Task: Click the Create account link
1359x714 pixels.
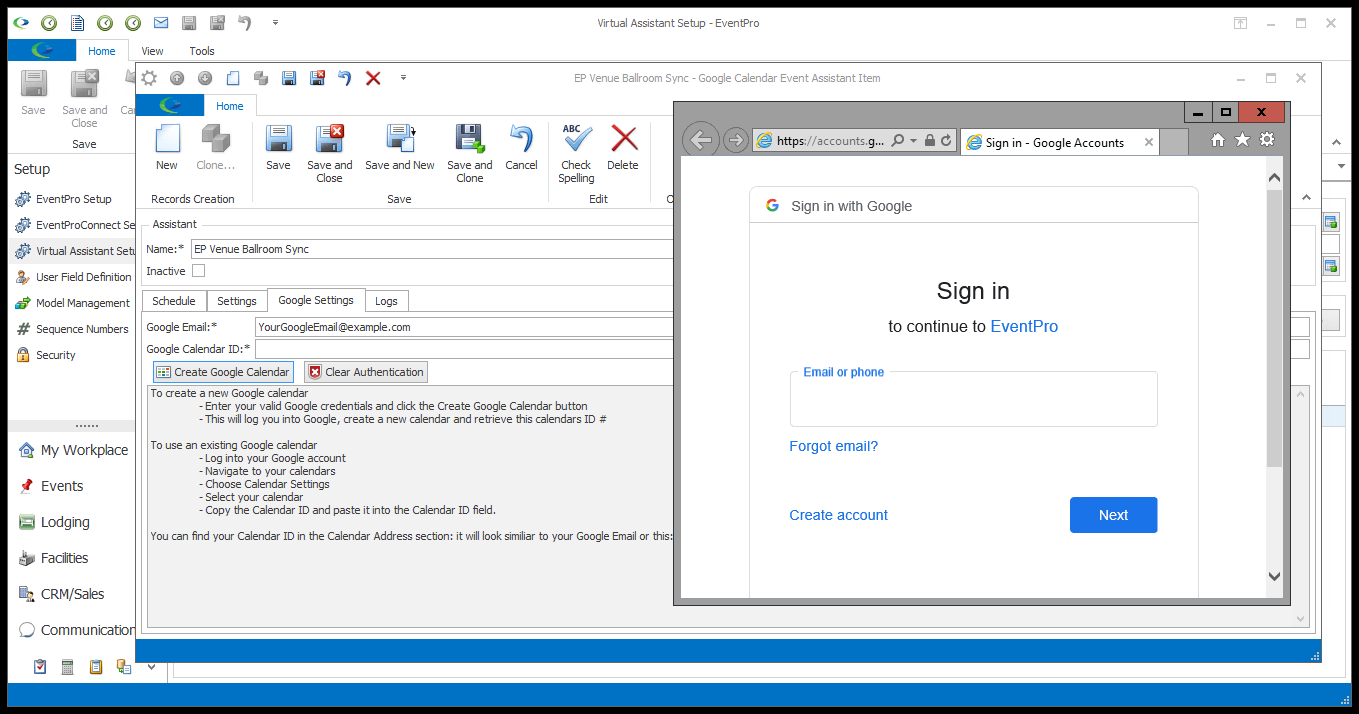Action: 839,515
